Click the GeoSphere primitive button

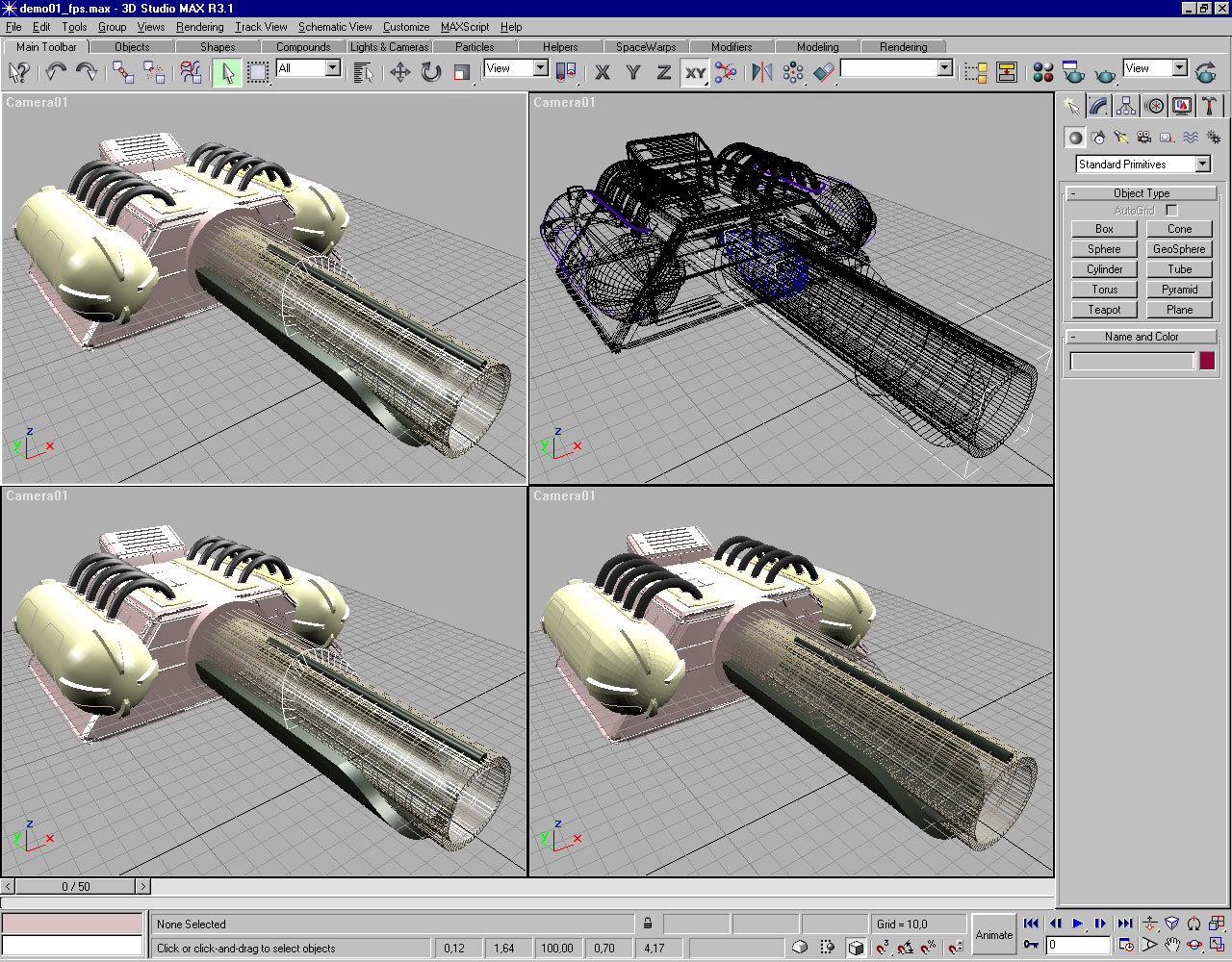coord(1179,249)
